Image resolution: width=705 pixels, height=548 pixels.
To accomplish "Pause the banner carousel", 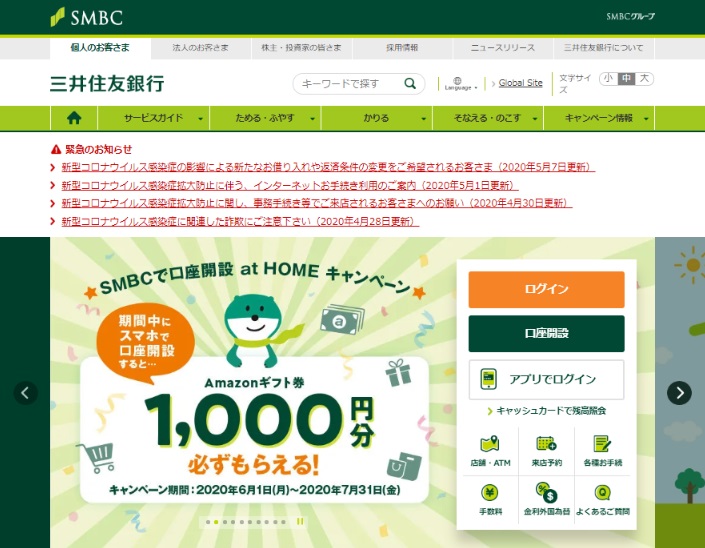I will 300,521.
